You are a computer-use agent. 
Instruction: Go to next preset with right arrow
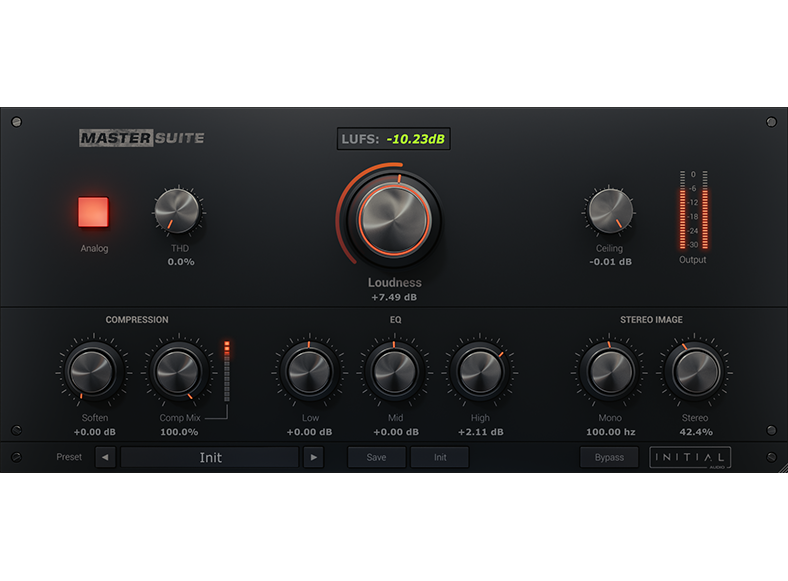click(314, 457)
